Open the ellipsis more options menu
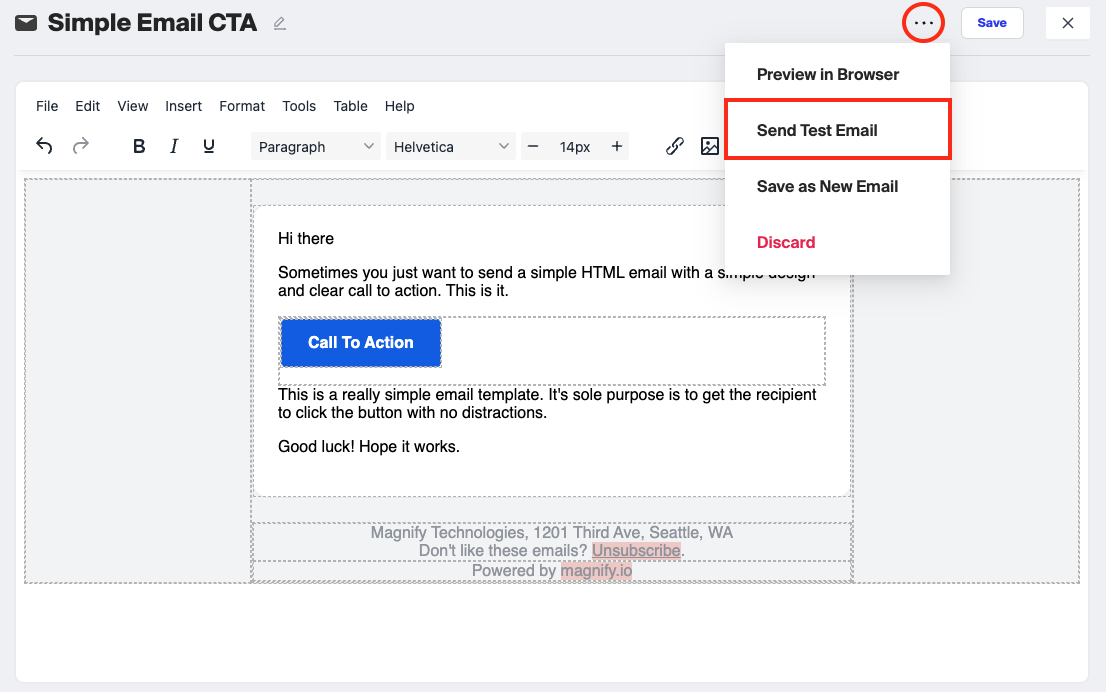1106x692 pixels. 922,22
